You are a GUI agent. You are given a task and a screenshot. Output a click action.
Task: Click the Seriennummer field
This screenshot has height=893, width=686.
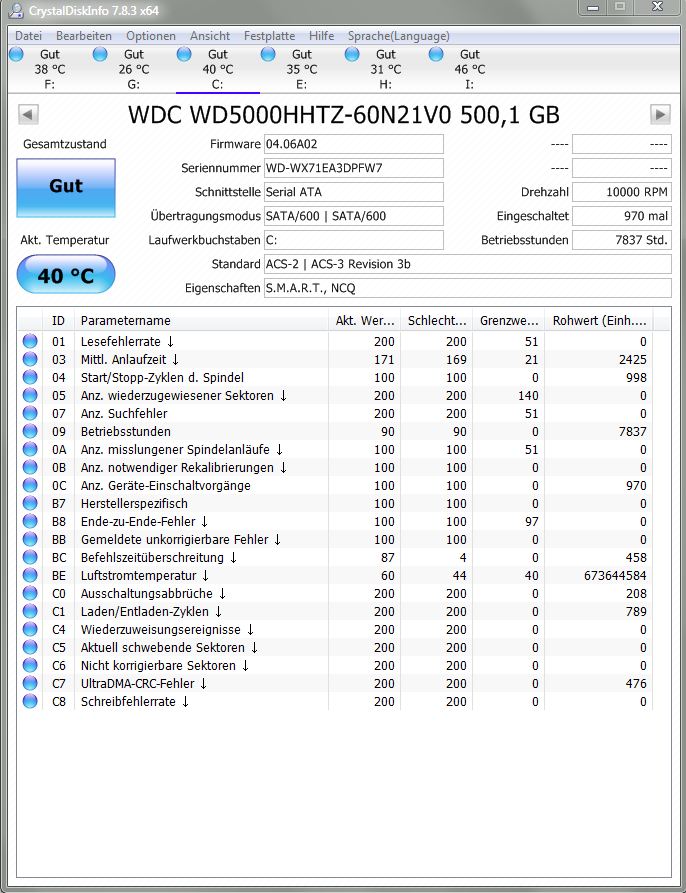[354, 168]
